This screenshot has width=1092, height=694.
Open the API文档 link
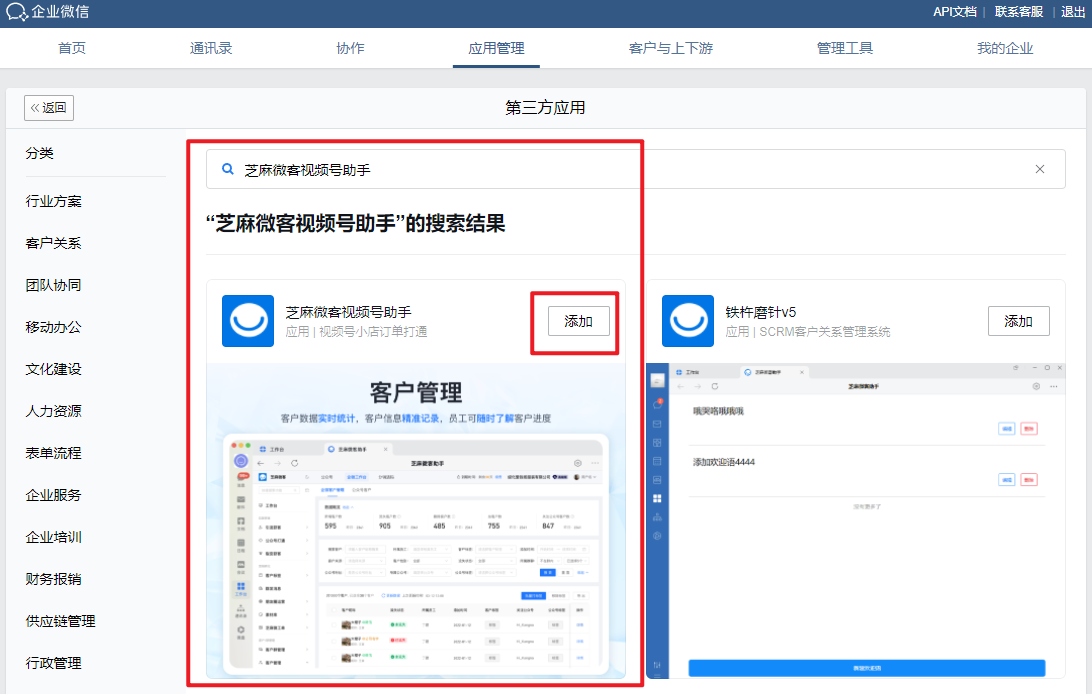click(x=955, y=12)
